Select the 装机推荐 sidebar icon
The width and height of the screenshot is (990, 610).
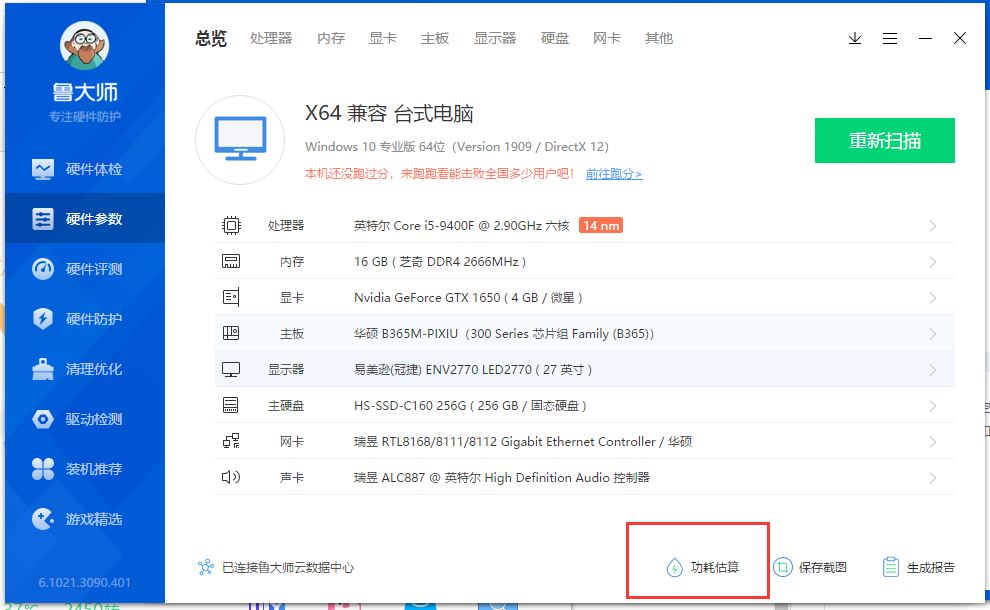pyautogui.click(x=43, y=469)
